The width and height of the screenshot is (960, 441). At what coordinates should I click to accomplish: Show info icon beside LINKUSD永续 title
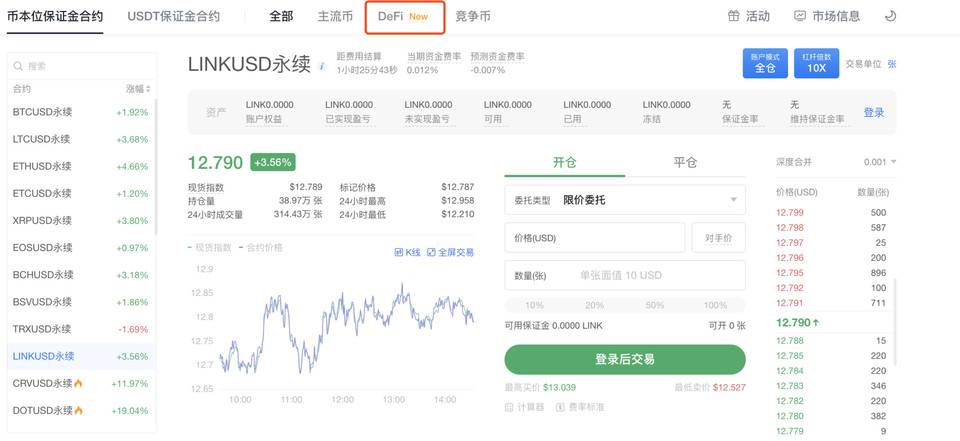click(323, 66)
